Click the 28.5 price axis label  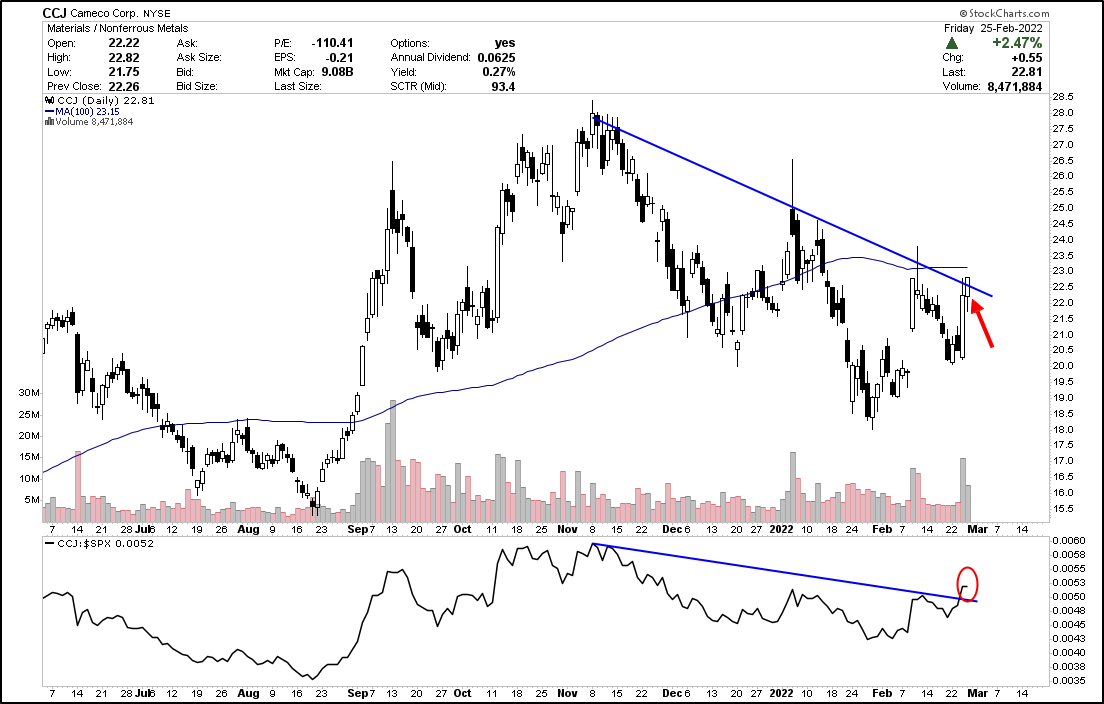pos(1064,96)
